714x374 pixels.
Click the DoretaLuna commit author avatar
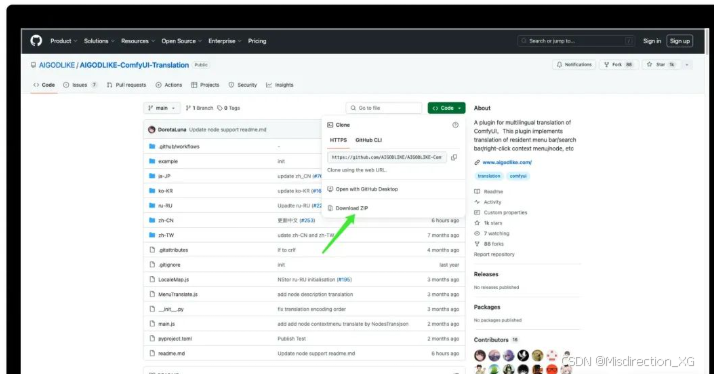point(152,129)
